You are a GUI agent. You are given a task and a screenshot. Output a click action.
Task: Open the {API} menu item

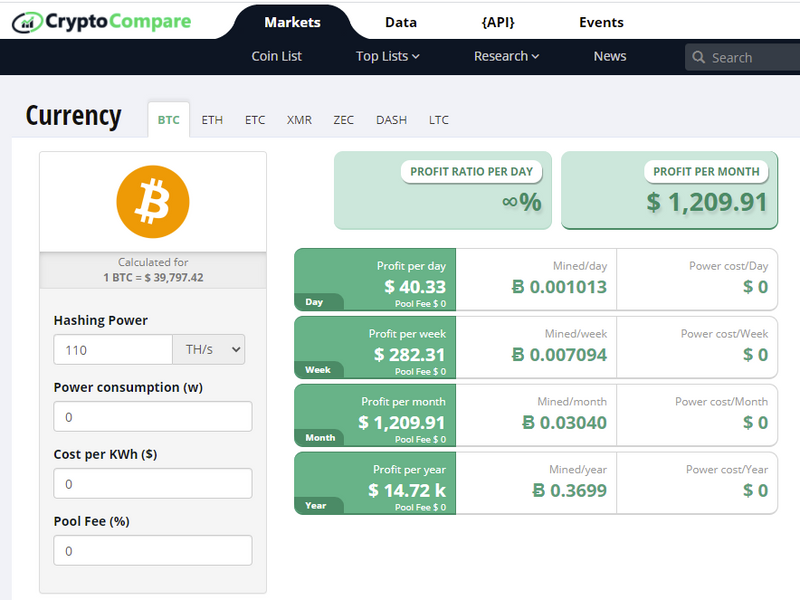pyautogui.click(x=498, y=22)
